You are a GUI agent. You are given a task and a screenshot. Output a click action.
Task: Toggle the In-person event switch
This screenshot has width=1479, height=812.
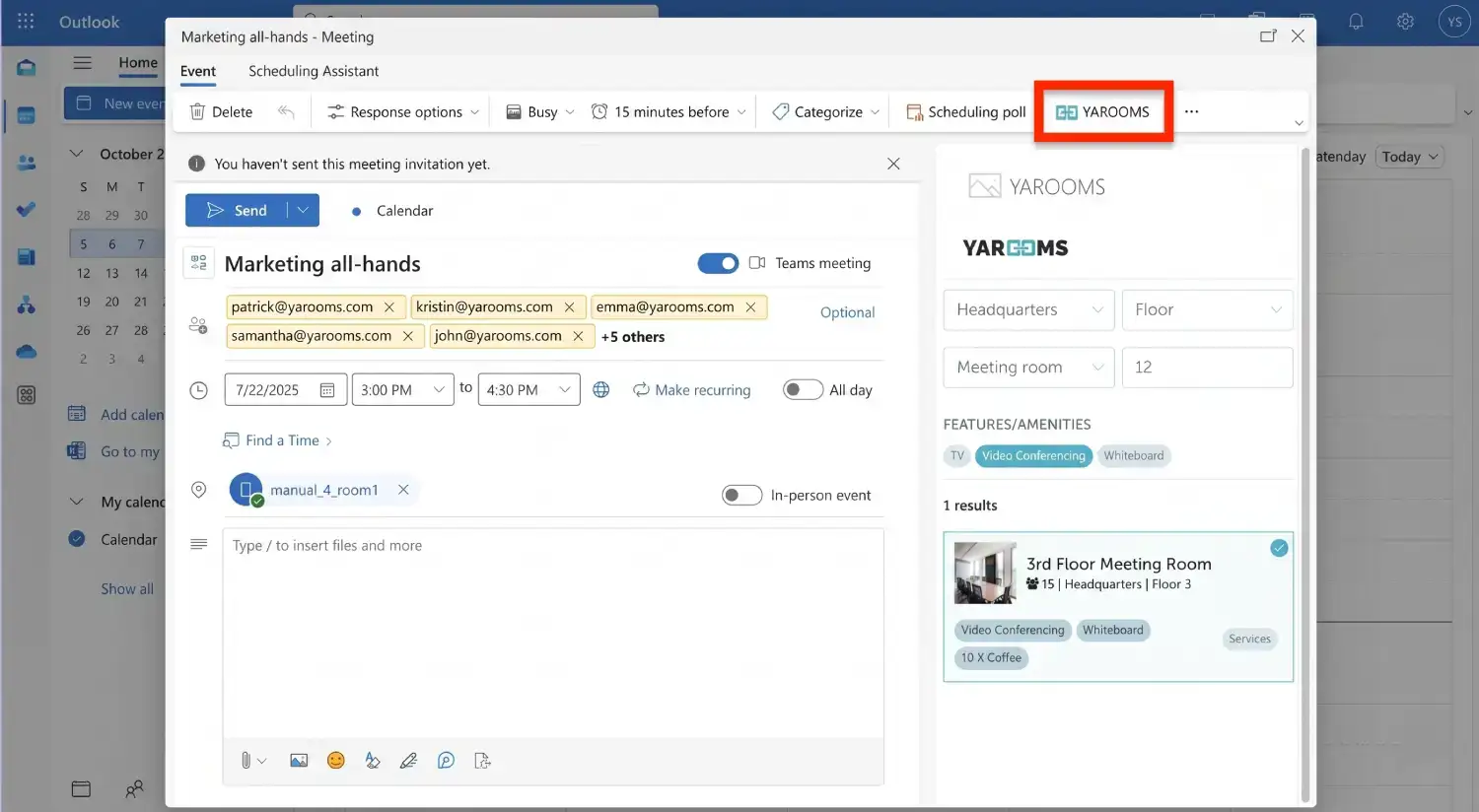click(x=741, y=495)
